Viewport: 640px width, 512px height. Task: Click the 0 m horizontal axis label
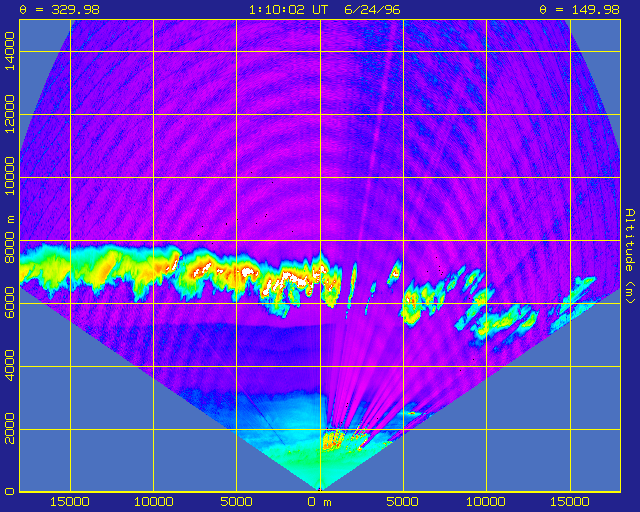320,502
